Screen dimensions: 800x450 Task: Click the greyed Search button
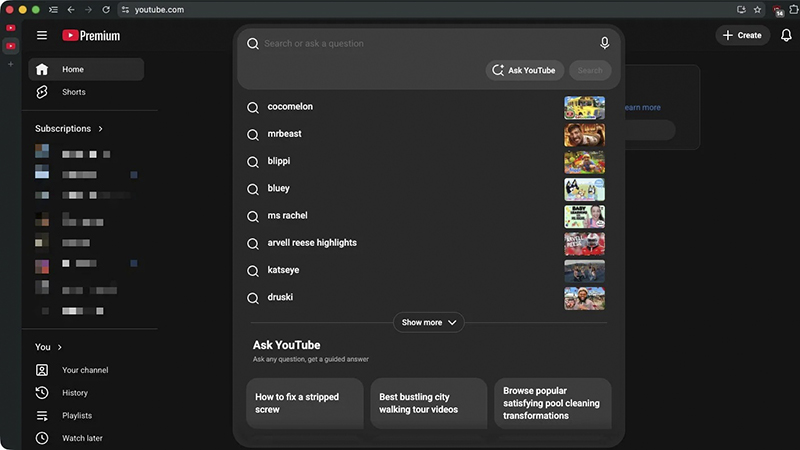point(590,70)
